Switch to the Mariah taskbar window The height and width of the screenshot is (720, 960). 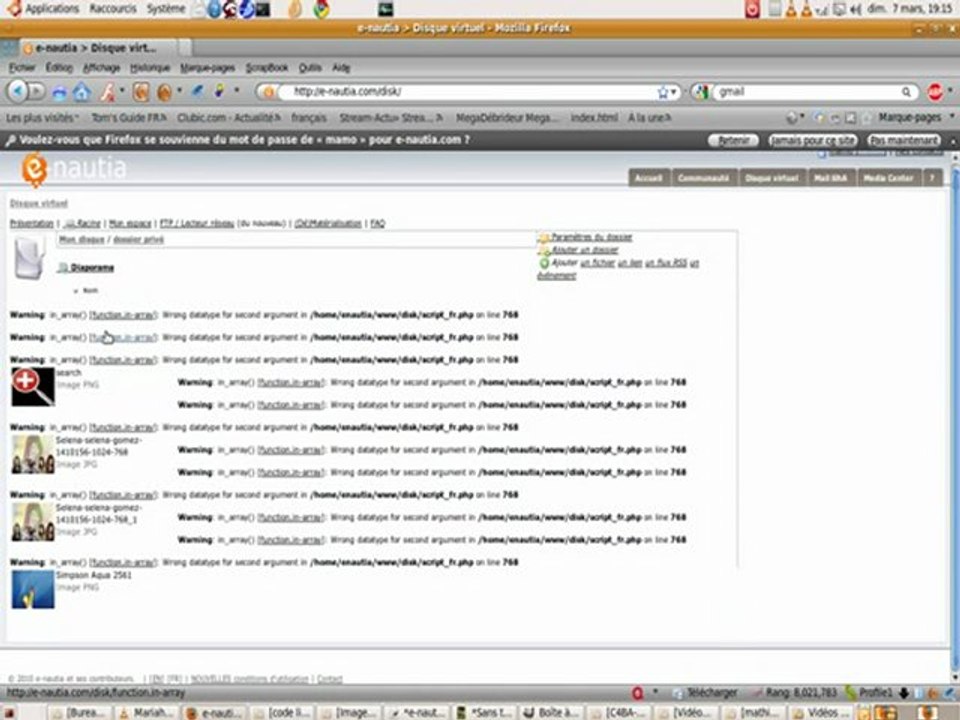click(x=148, y=713)
